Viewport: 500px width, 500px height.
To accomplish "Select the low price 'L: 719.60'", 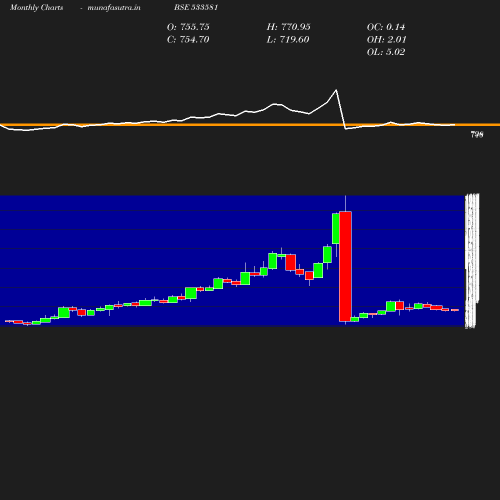I will pyautogui.click(x=288, y=40).
